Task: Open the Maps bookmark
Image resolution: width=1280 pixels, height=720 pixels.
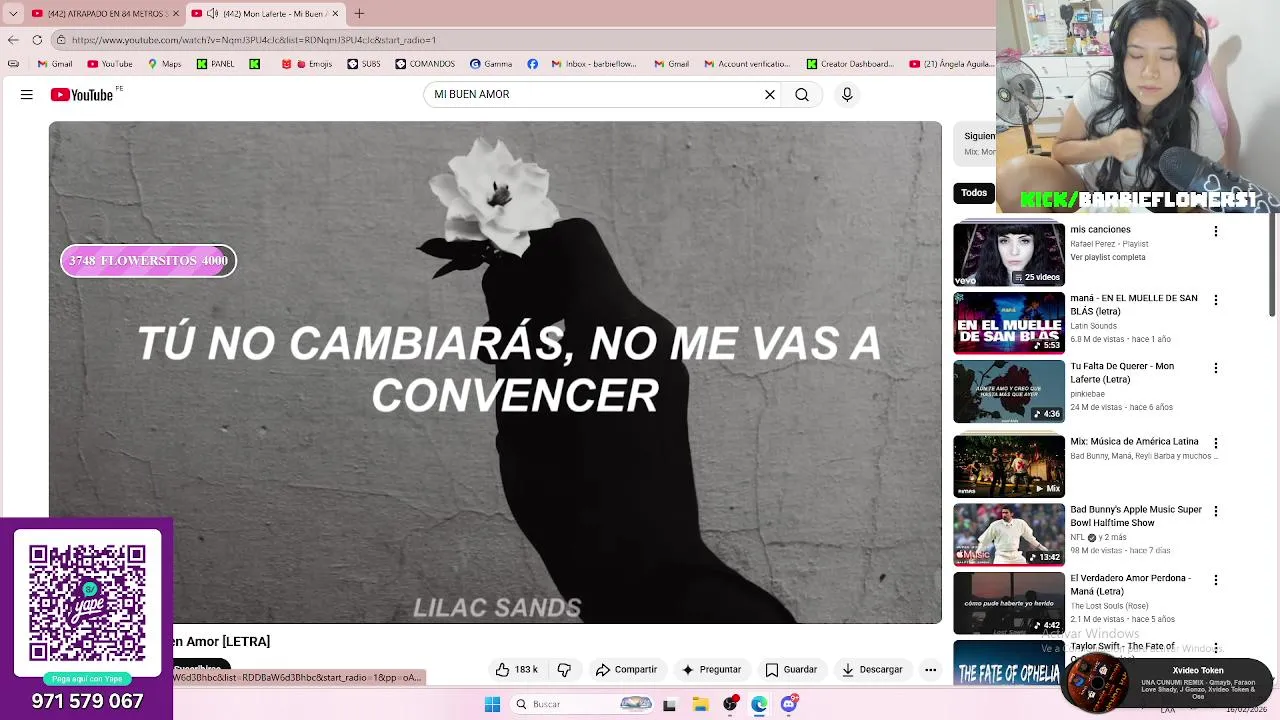Action: tap(164, 64)
